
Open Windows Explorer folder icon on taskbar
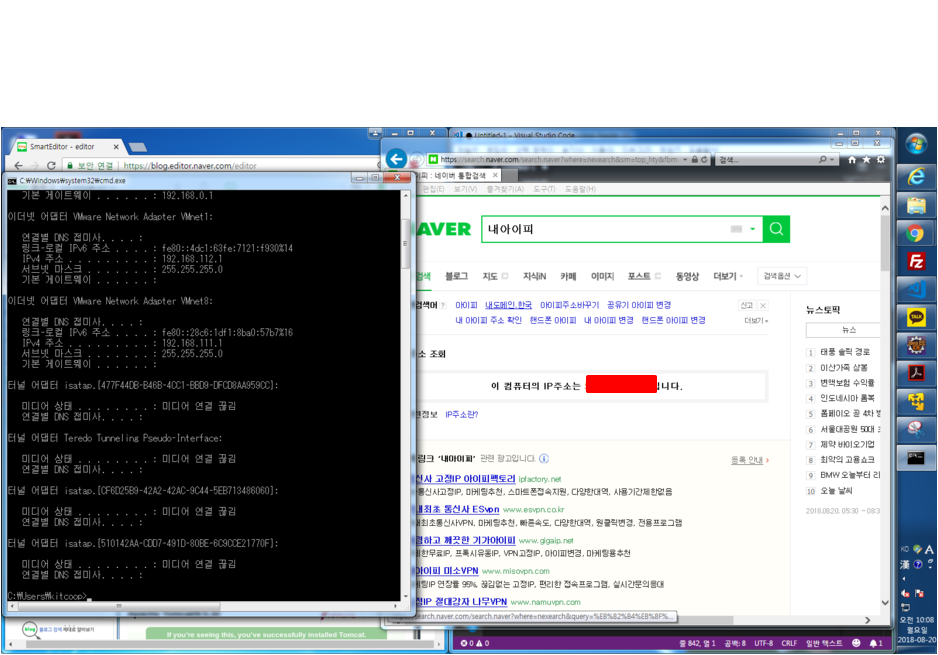click(916, 205)
